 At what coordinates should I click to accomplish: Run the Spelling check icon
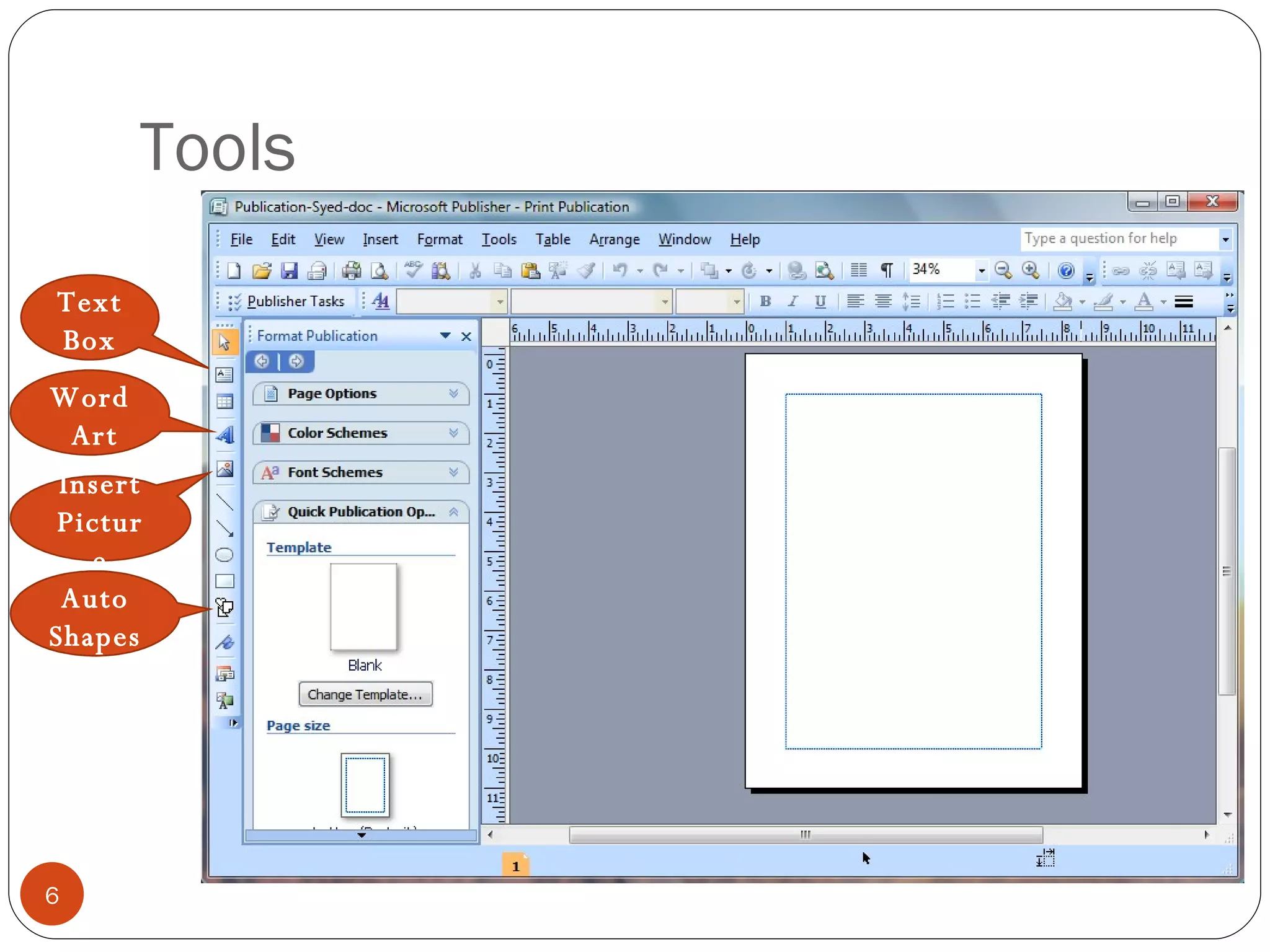413,270
